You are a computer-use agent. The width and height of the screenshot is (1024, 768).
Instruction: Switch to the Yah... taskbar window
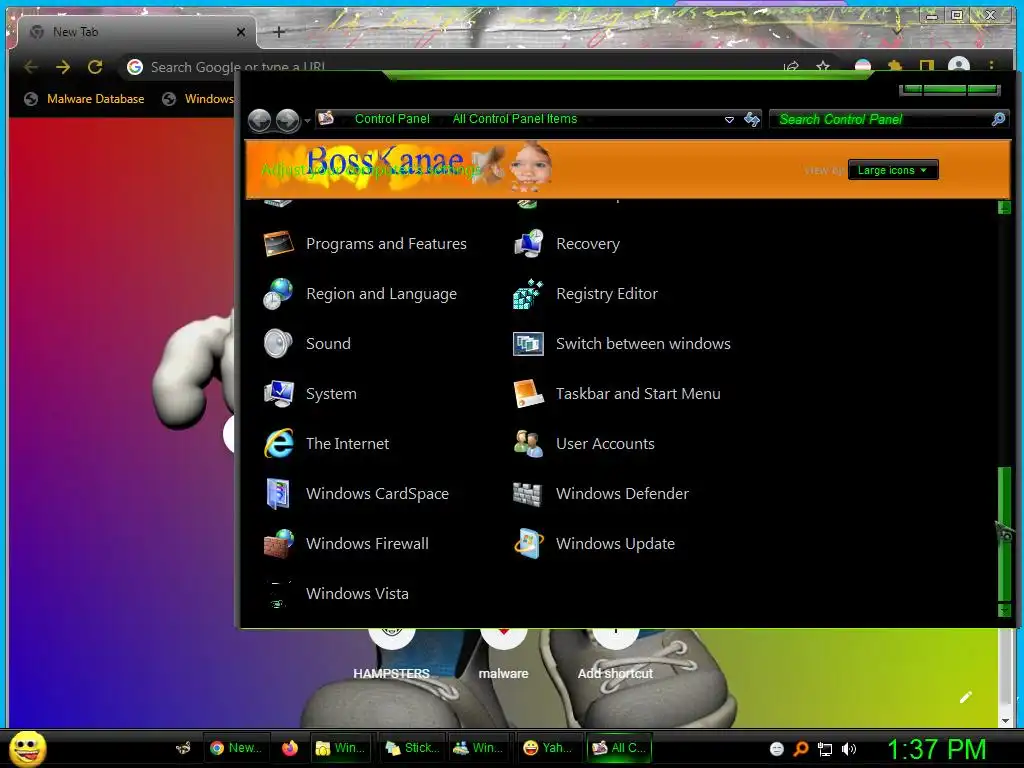[x=549, y=748]
